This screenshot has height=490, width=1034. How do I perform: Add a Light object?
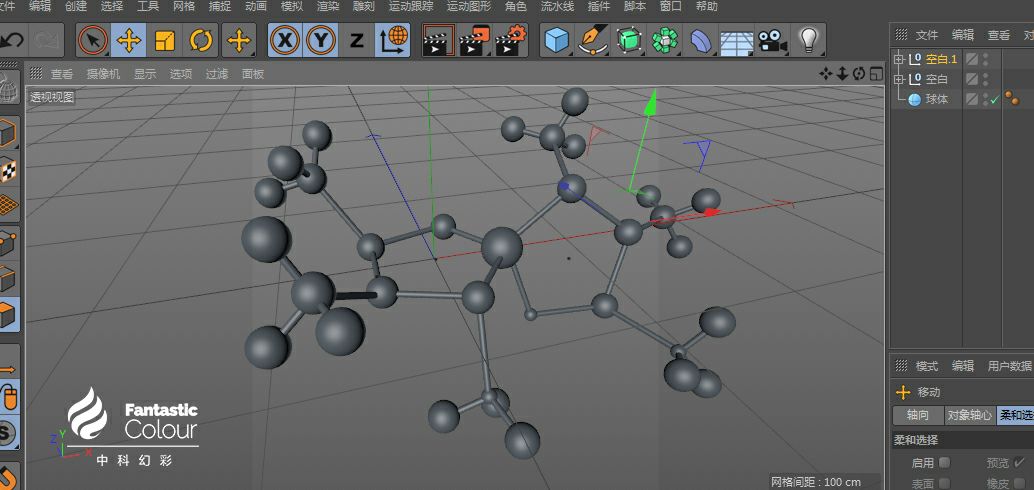[x=808, y=41]
